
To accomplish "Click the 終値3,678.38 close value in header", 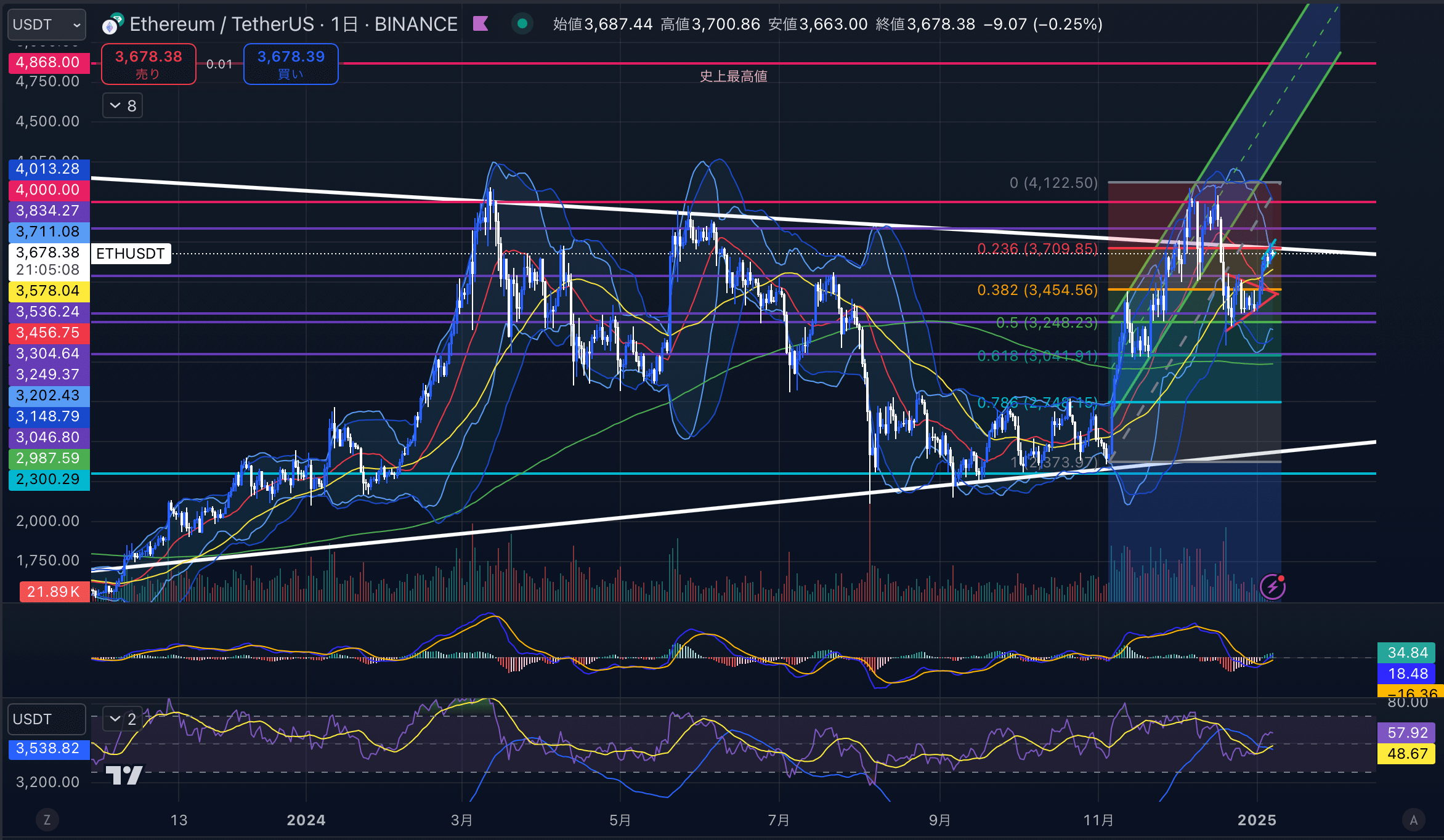I will click(x=925, y=24).
